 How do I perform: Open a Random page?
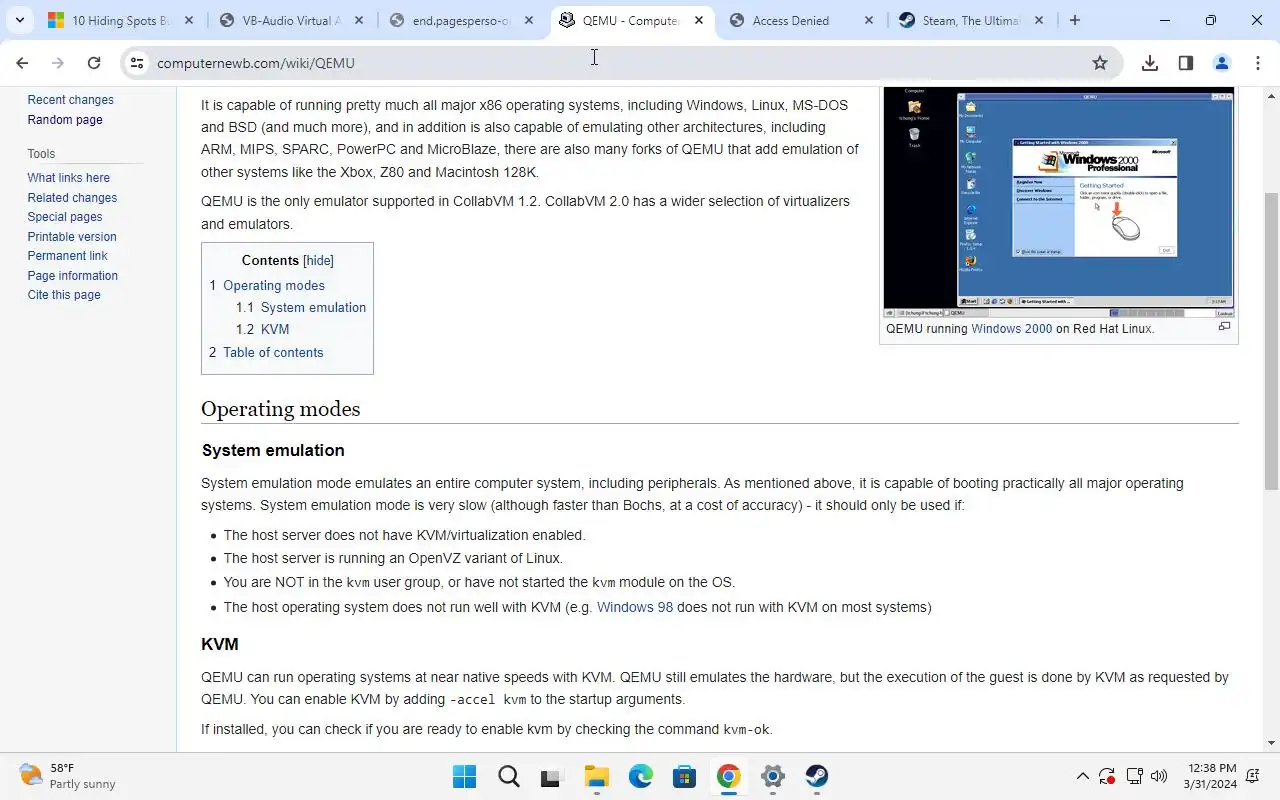tap(65, 120)
